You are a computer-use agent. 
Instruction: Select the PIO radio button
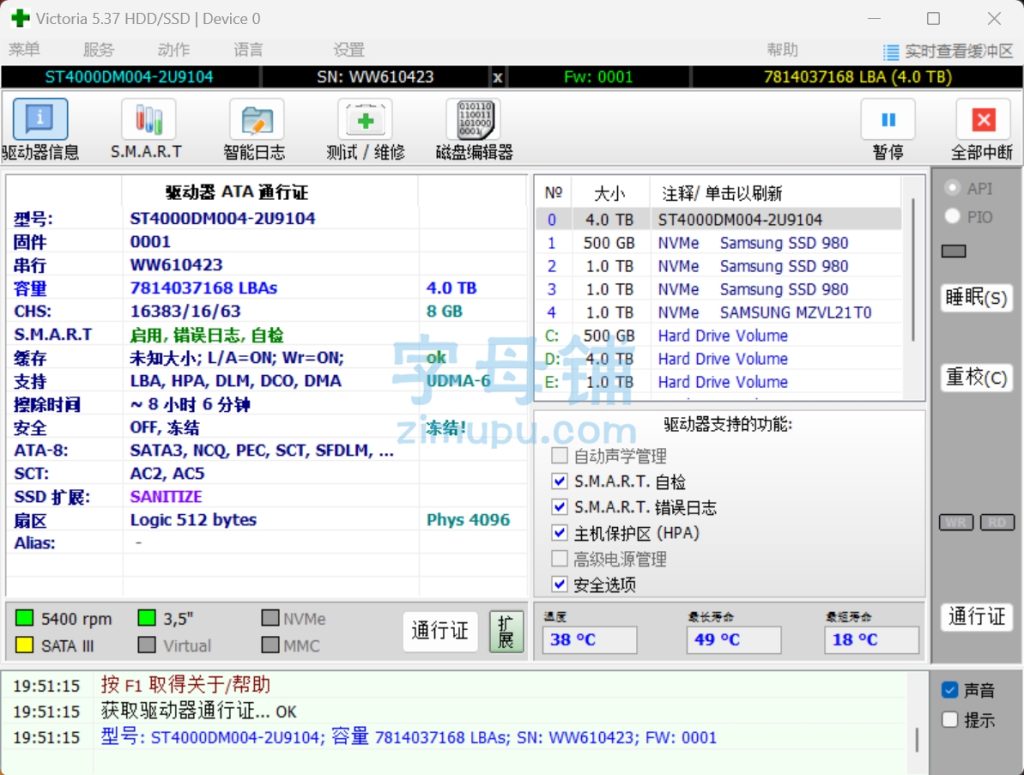tap(952, 216)
